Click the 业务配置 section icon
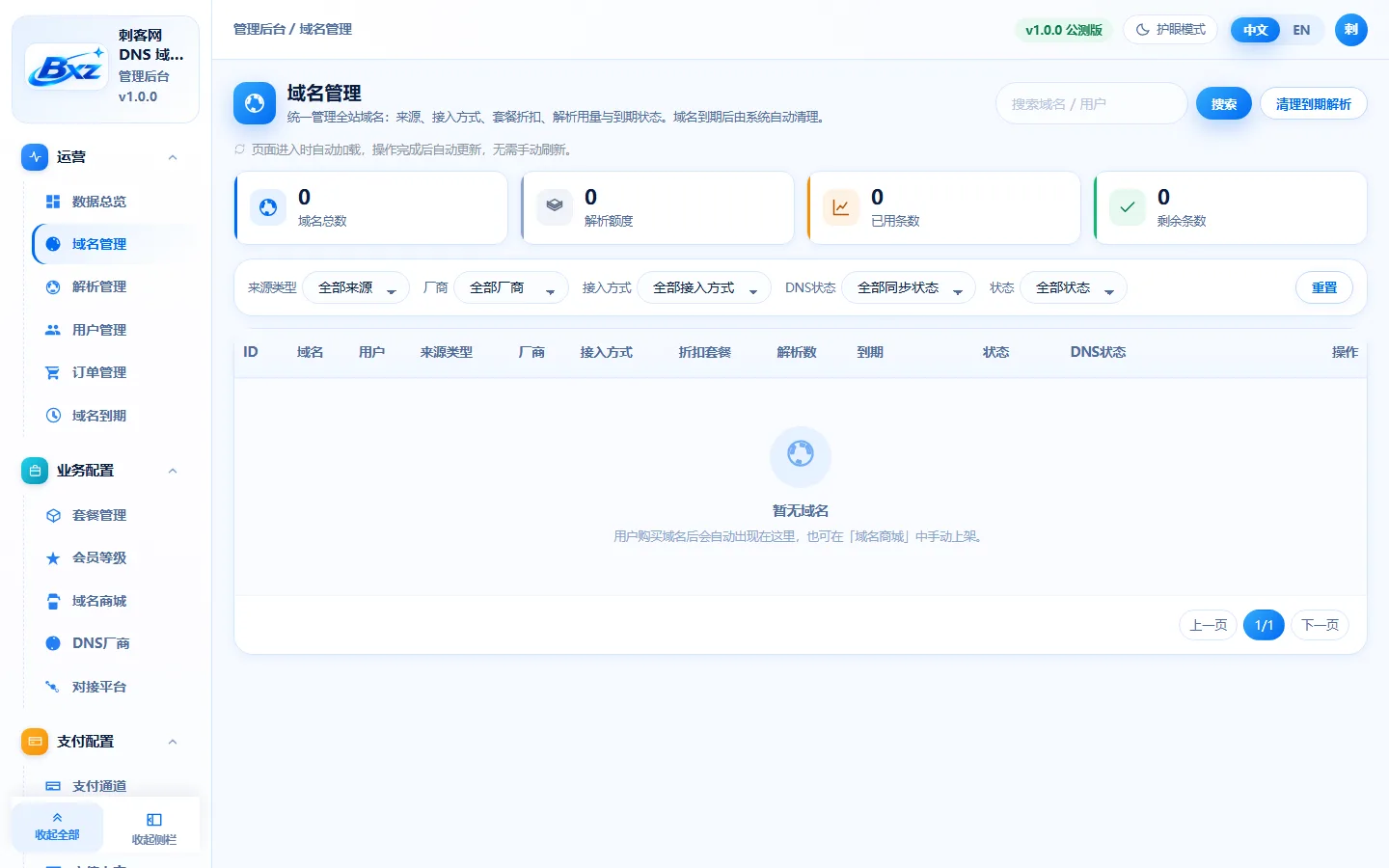Screen dimensions: 1389x868 [35, 471]
